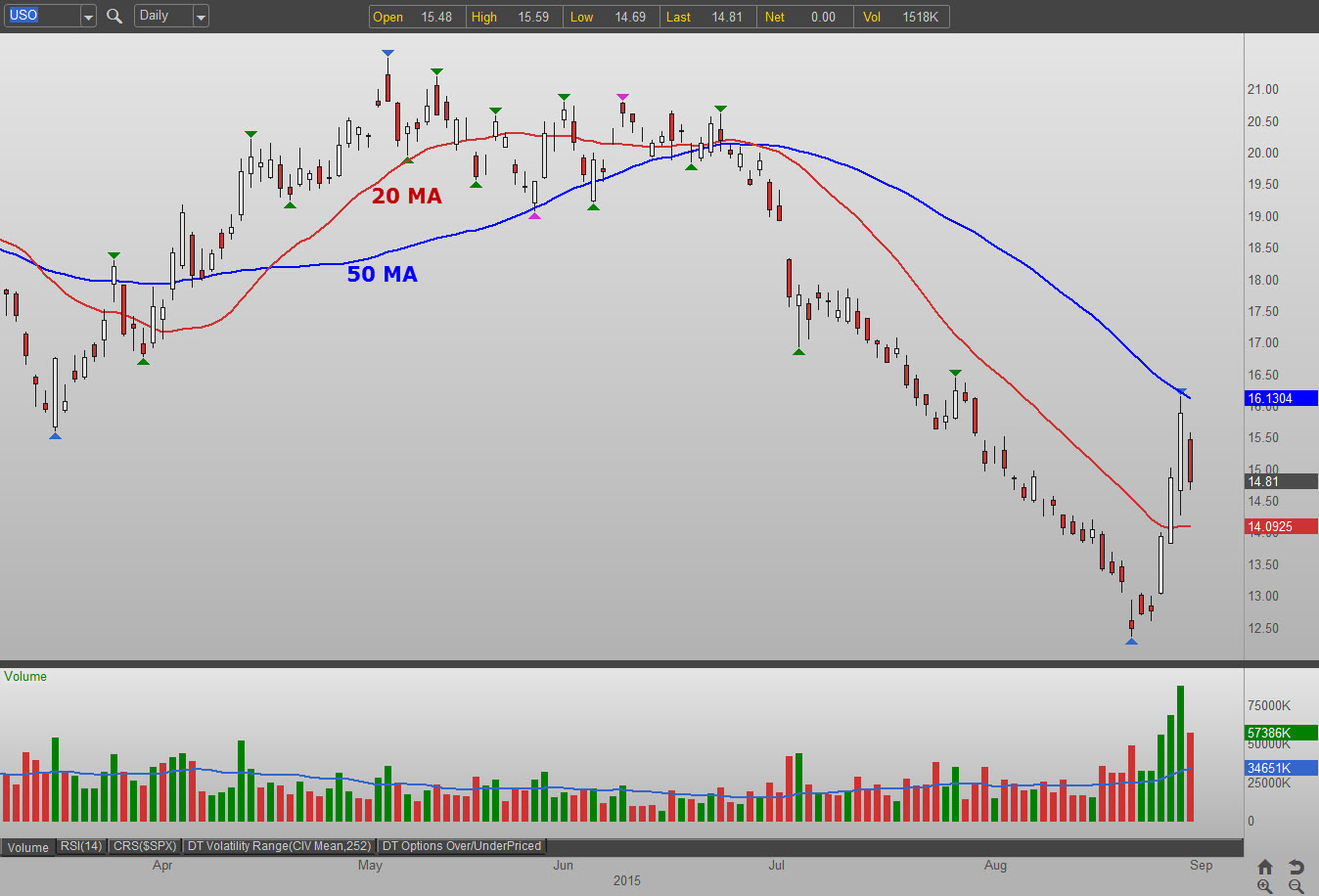The image size is (1319, 896).
Task: Click the Sep label on the time axis
Action: [1201, 865]
